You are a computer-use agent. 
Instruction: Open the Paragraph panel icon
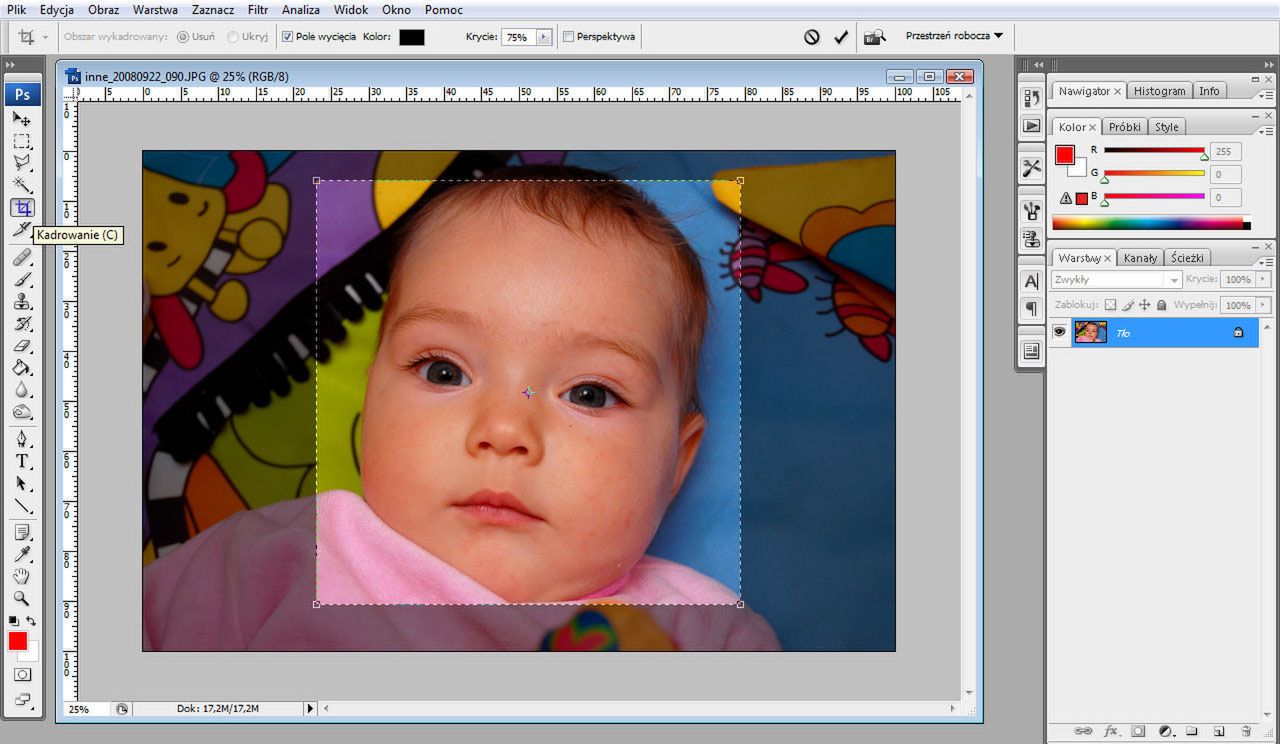[x=1032, y=309]
